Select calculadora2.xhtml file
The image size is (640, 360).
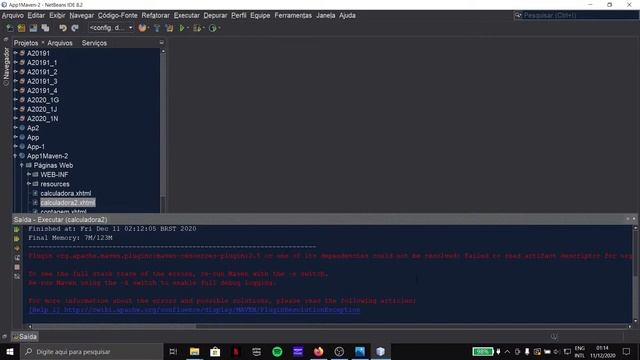pos(67,203)
